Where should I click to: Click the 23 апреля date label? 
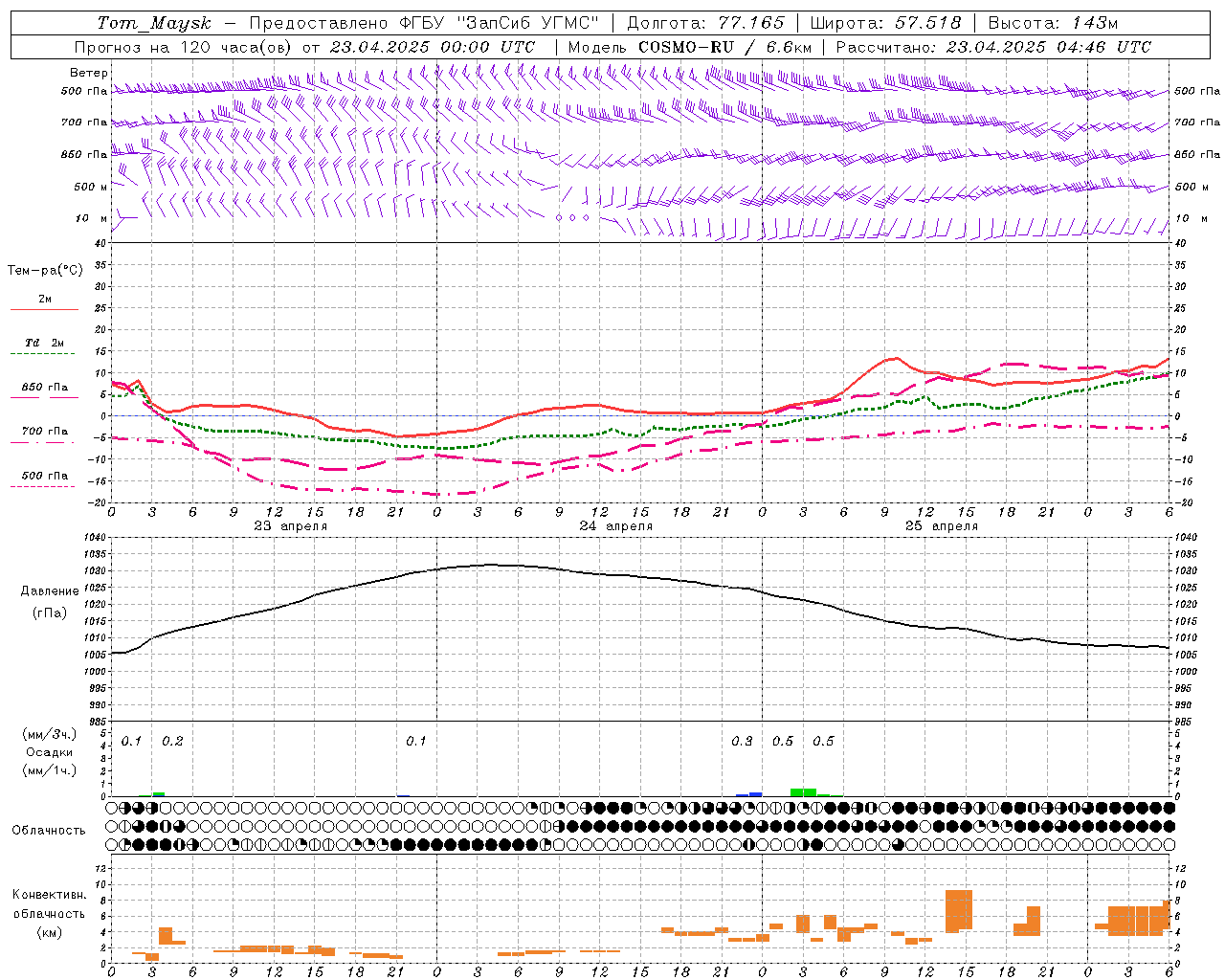point(291,526)
